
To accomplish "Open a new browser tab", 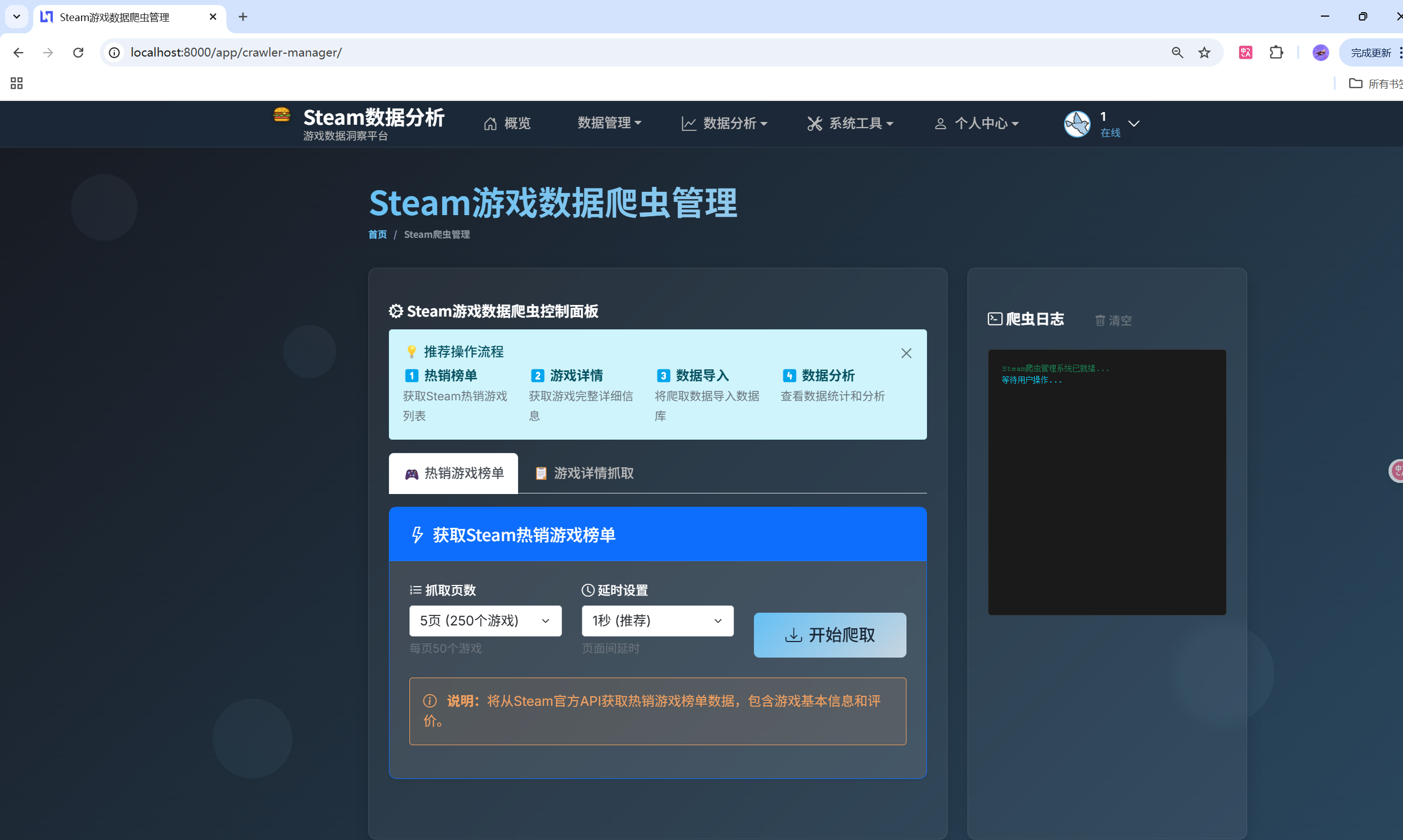I will pos(243,17).
